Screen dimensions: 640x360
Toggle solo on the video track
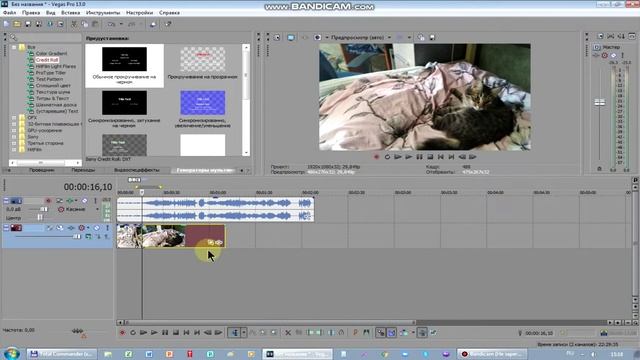pyautogui.click(x=107, y=228)
